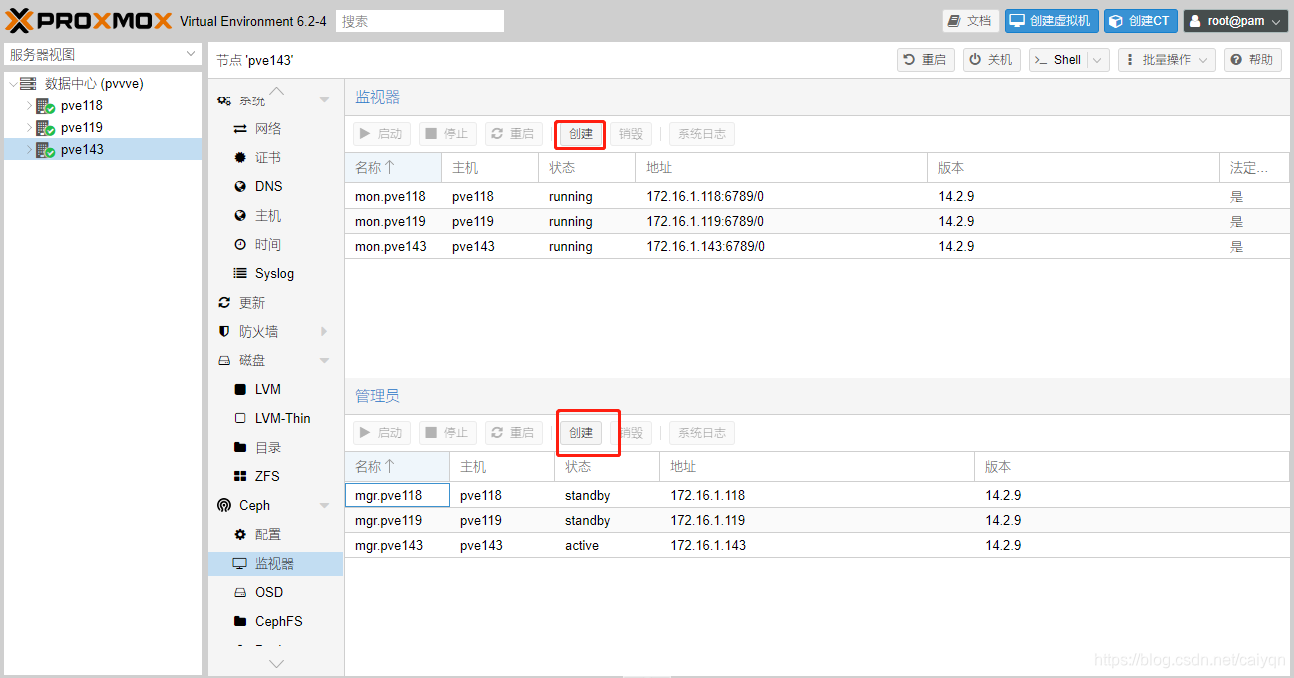Viewport: 1294px width, 678px height.
Task: Click 系统日志 in the 管理员 toolbar
Action: pyautogui.click(x=702, y=433)
